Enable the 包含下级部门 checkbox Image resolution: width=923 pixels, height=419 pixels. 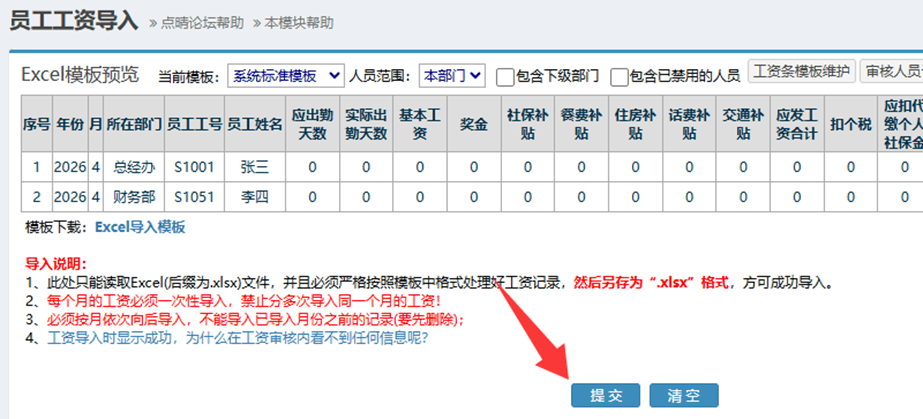507,76
